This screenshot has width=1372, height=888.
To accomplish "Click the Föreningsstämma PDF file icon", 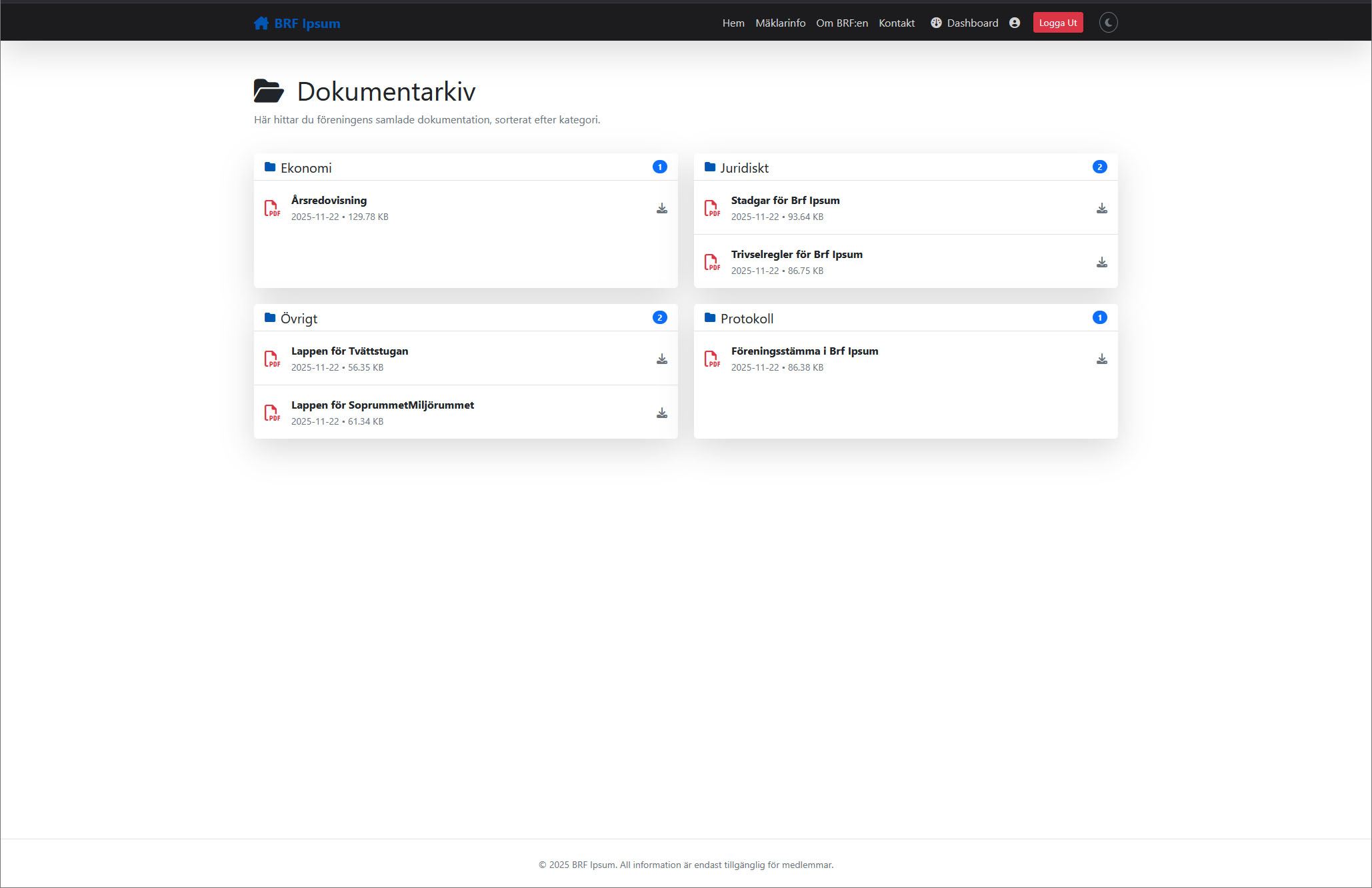I will pyautogui.click(x=712, y=359).
